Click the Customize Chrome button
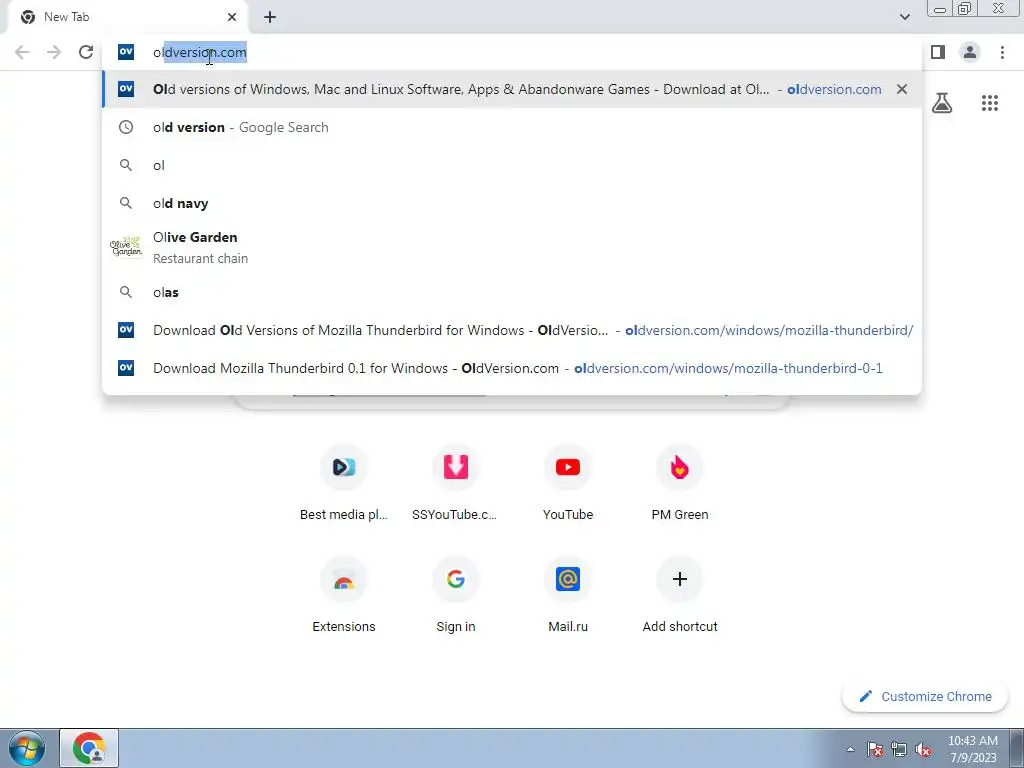Image resolution: width=1024 pixels, height=768 pixels. coord(925,697)
